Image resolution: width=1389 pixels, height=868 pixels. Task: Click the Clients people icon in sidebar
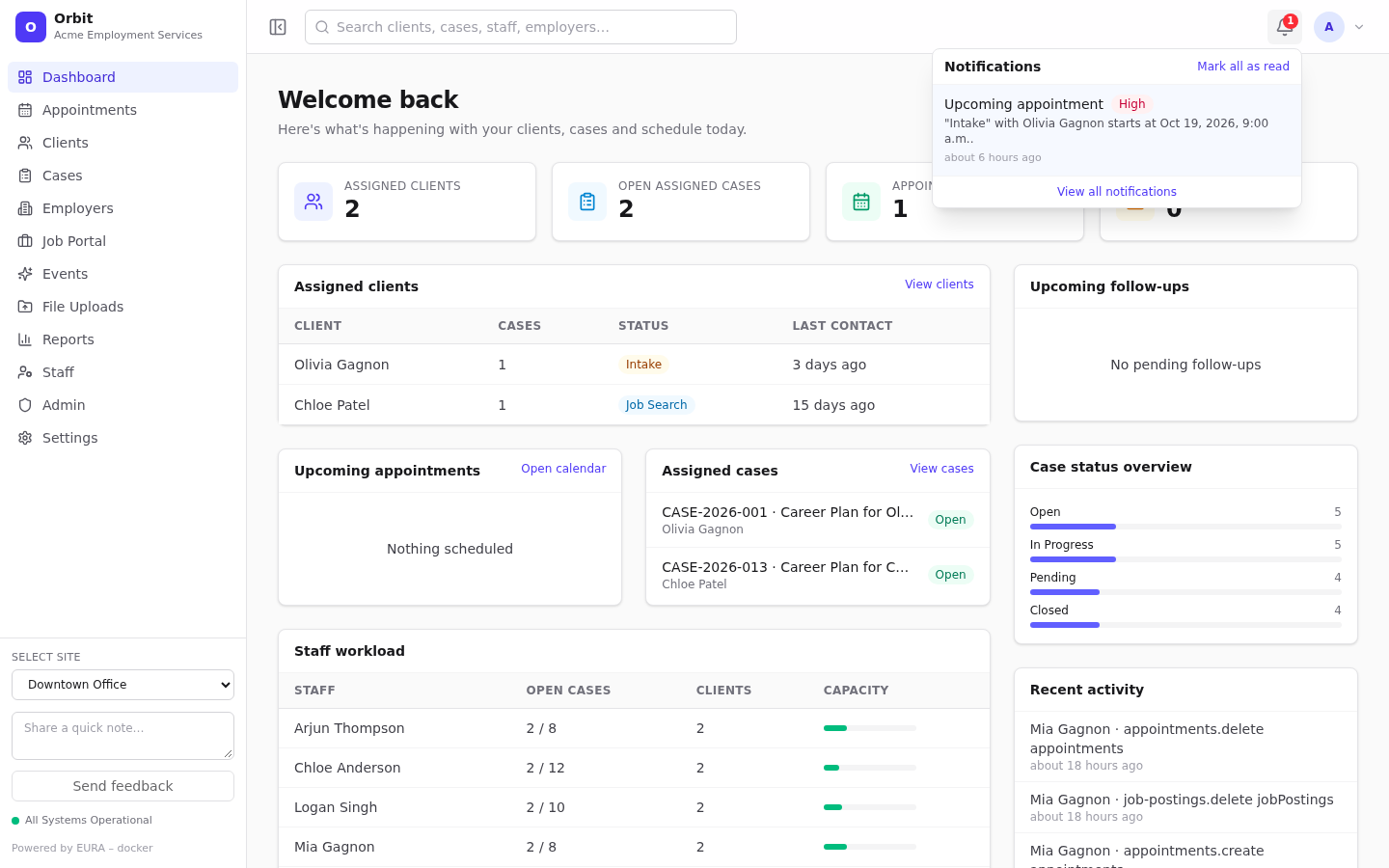25,143
